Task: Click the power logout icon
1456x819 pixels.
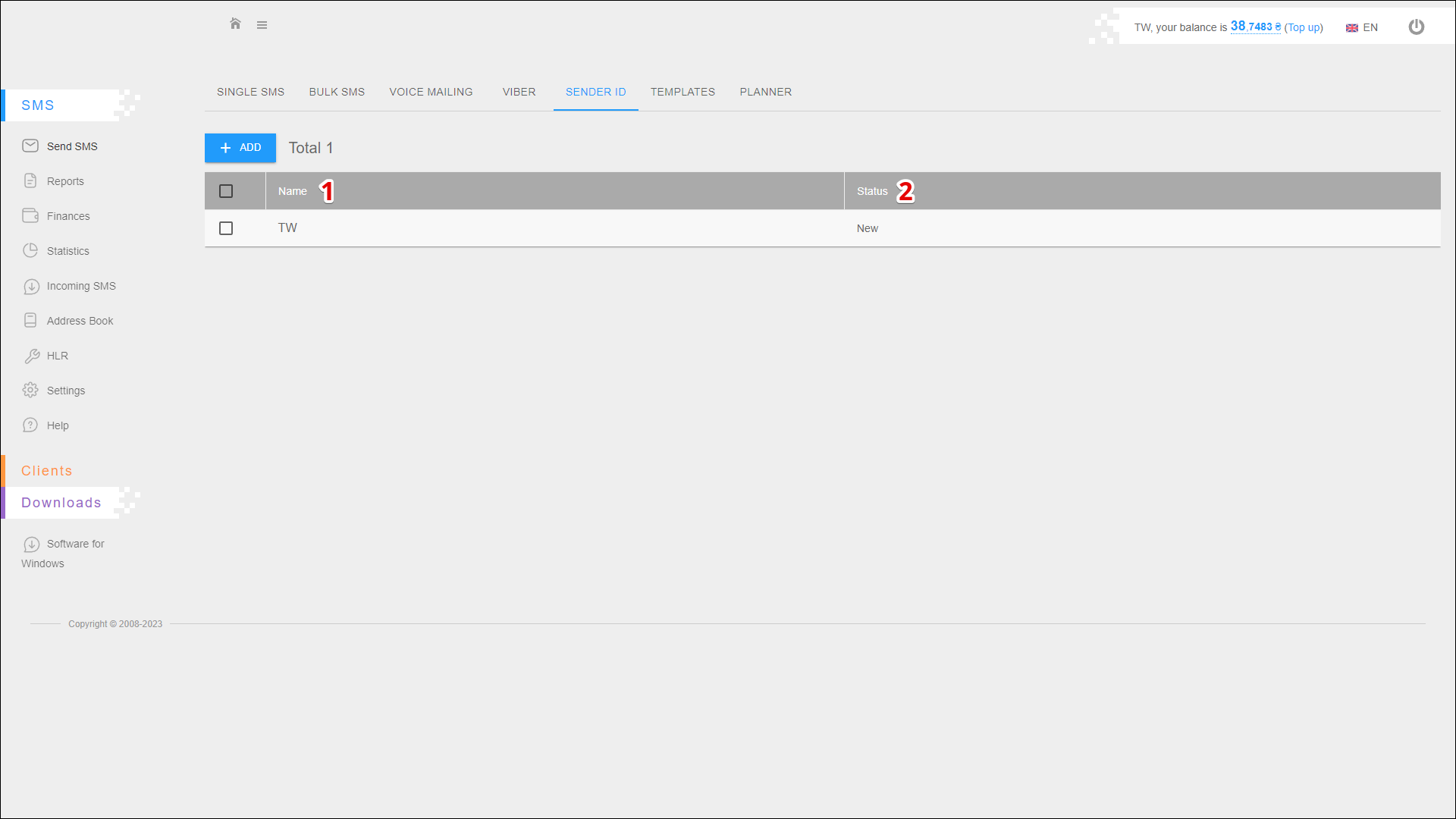Action: [1416, 27]
